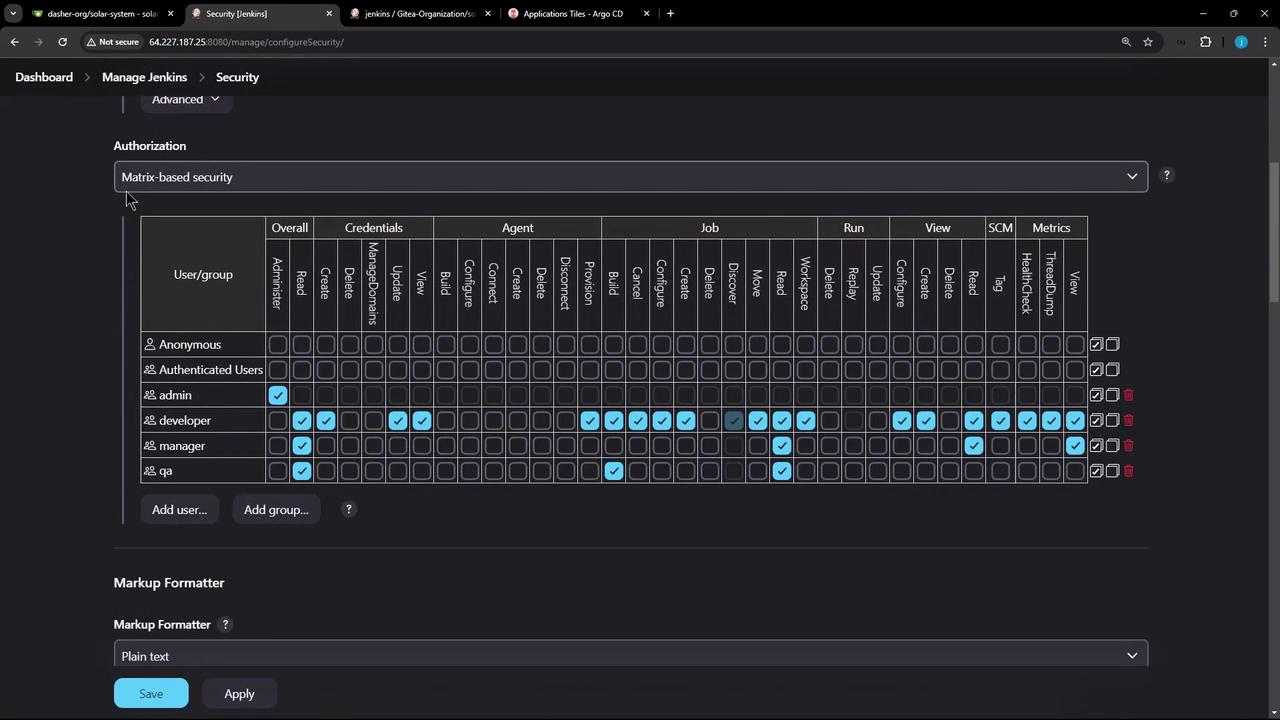
Task: Expand the Advanced options section
Action: pos(185,99)
